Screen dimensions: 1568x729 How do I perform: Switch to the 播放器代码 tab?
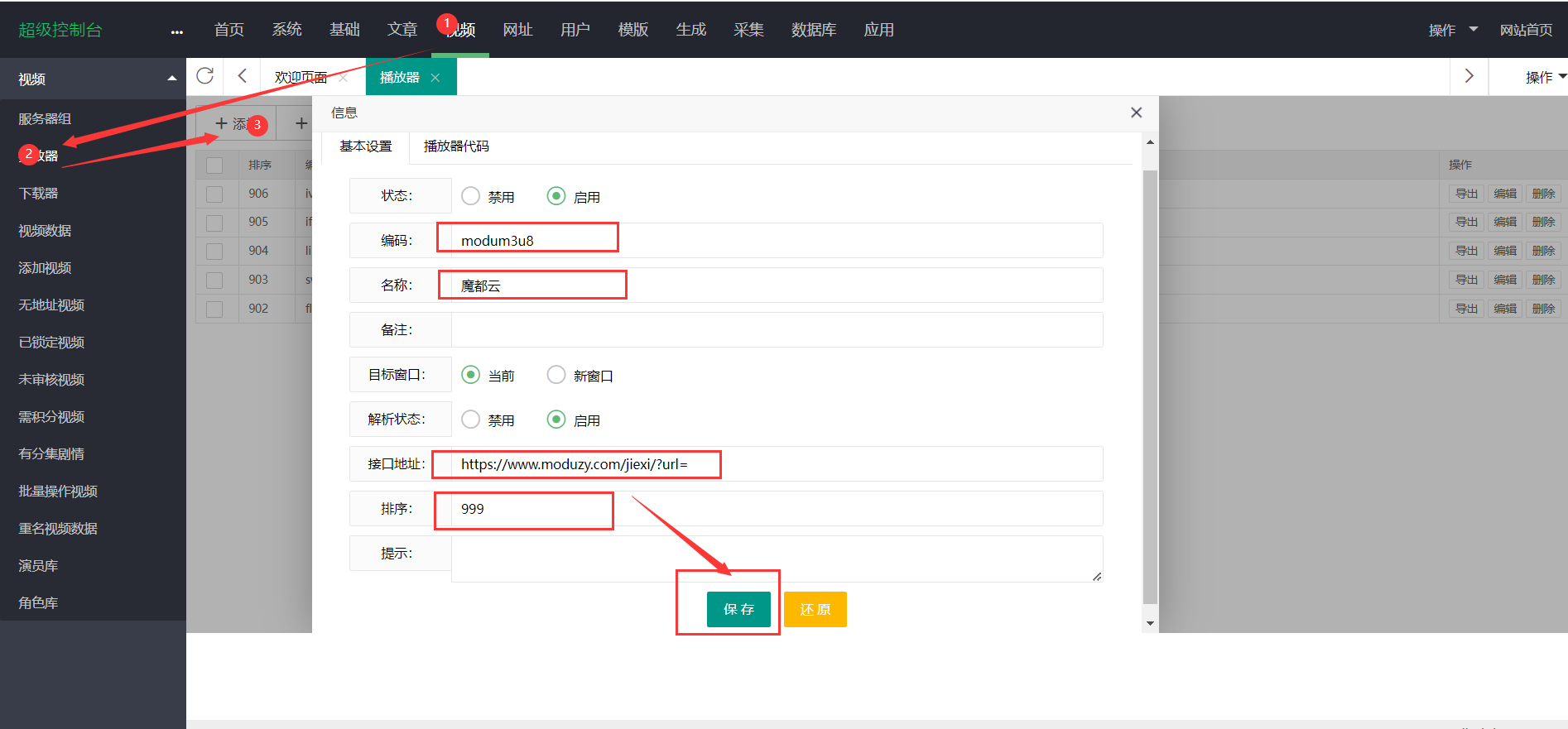[x=456, y=146]
